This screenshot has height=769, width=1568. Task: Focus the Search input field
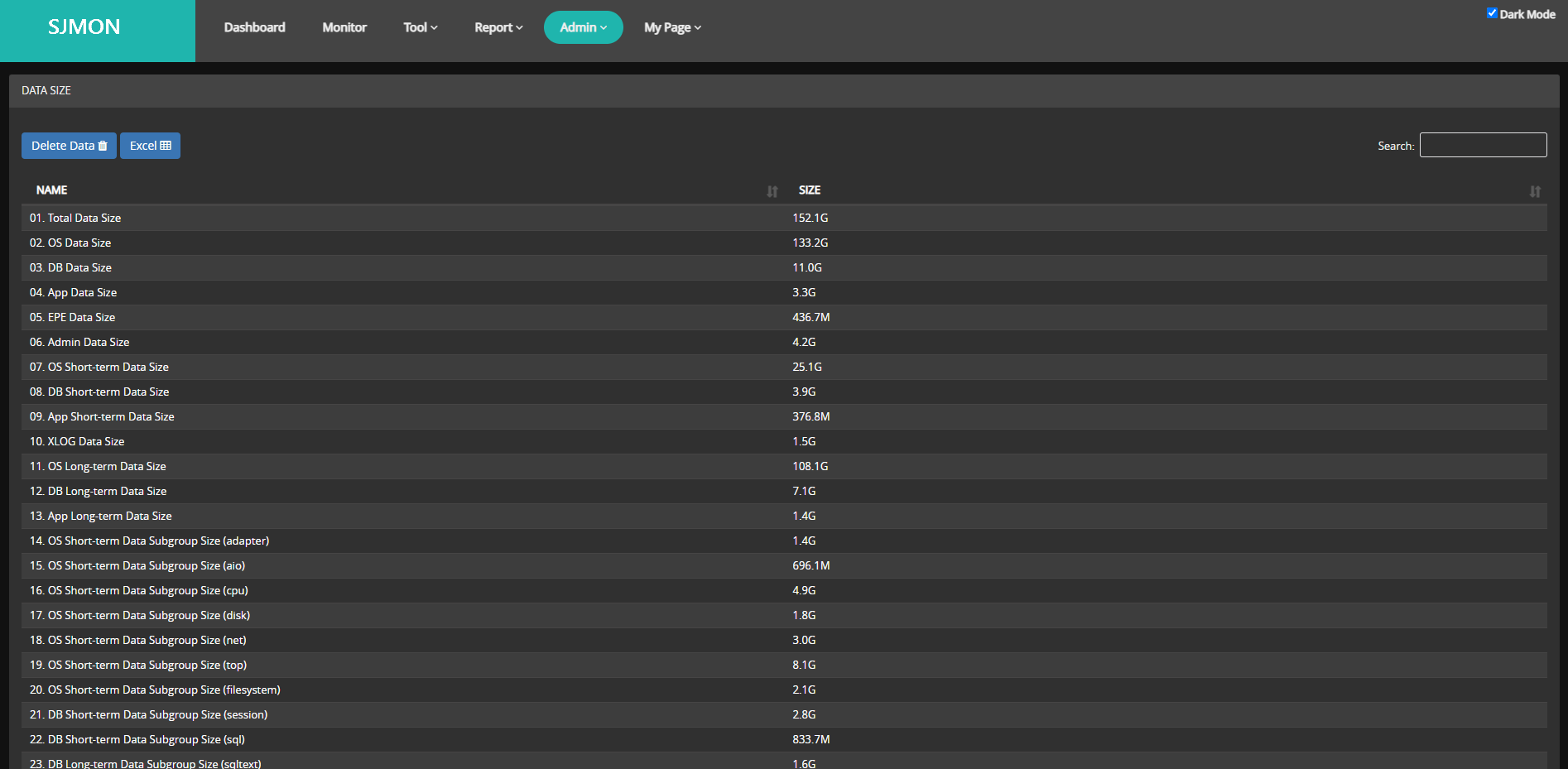(x=1483, y=145)
